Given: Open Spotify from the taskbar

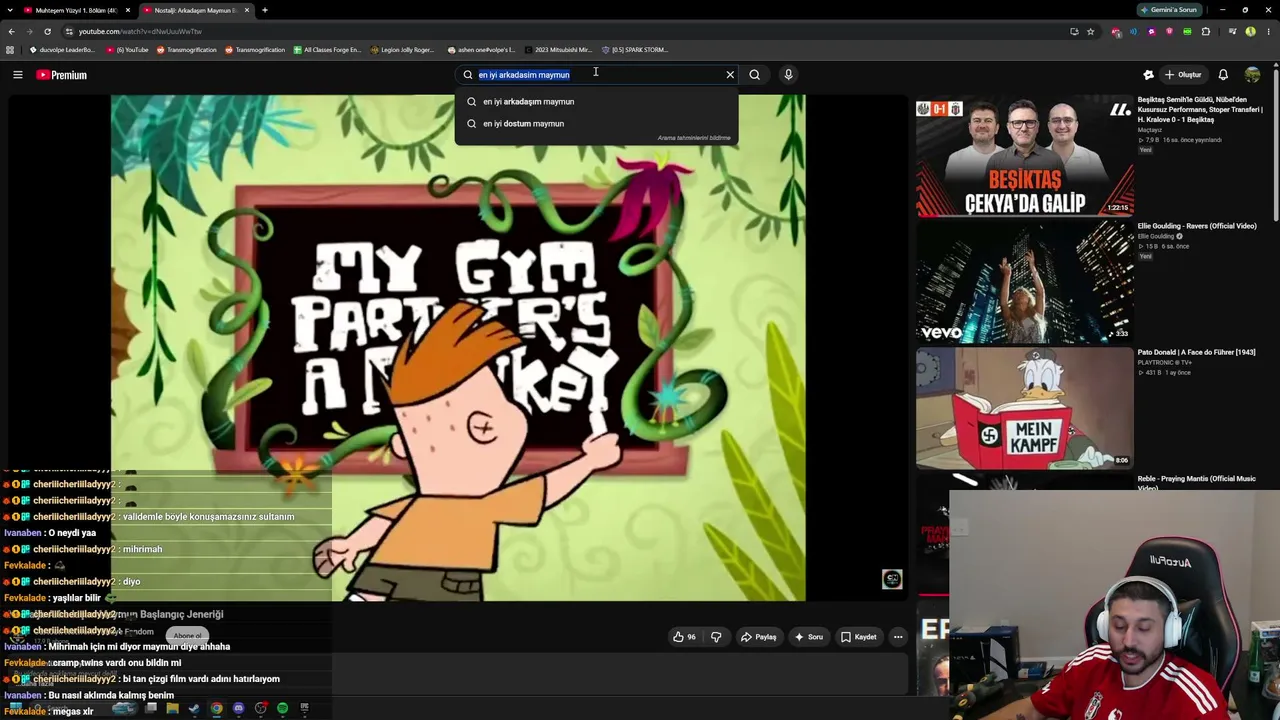Looking at the screenshot, I should [x=282, y=709].
